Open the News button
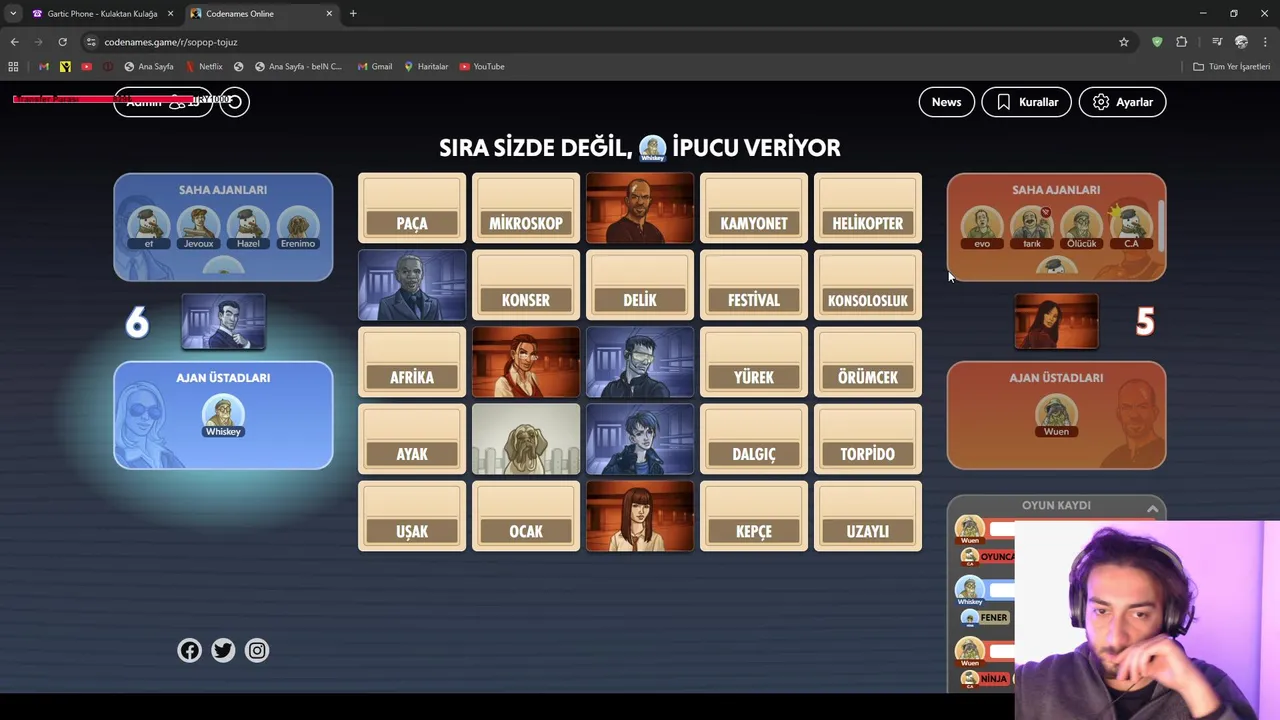The height and width of the screenshot is (720, 1280). pos(946,102)
